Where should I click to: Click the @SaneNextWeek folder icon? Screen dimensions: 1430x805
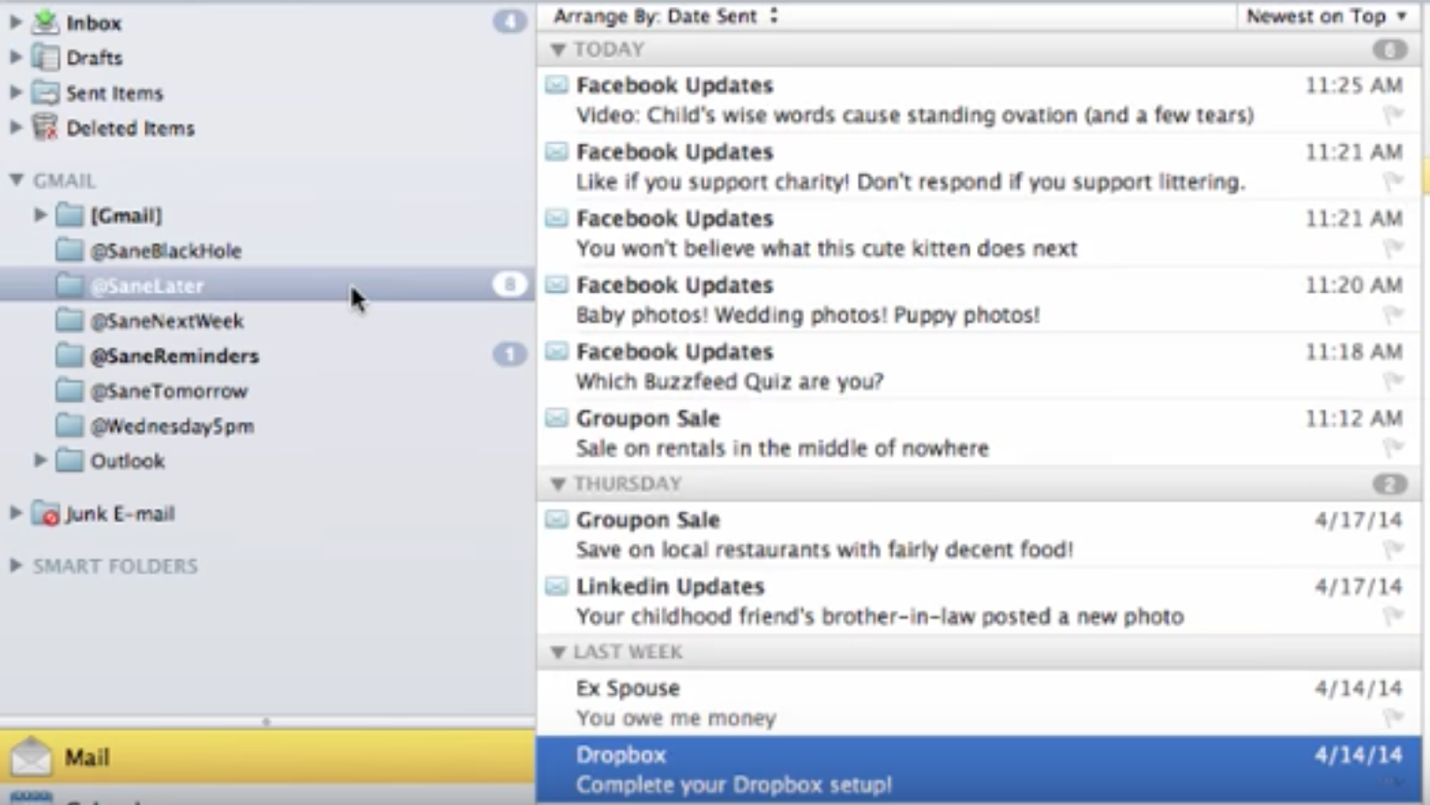(x=69, y=320)
